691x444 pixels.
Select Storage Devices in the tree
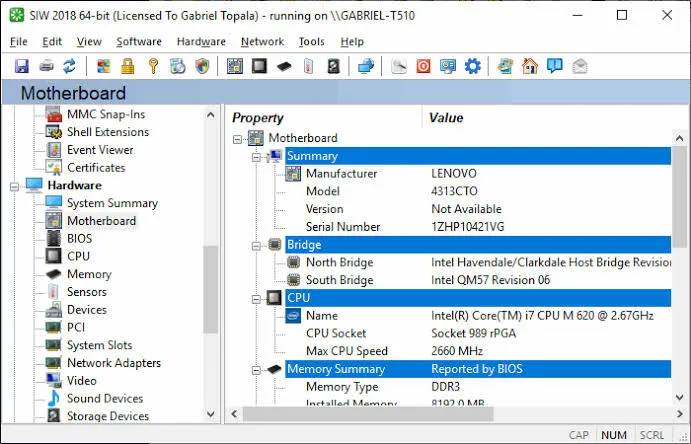108,416
